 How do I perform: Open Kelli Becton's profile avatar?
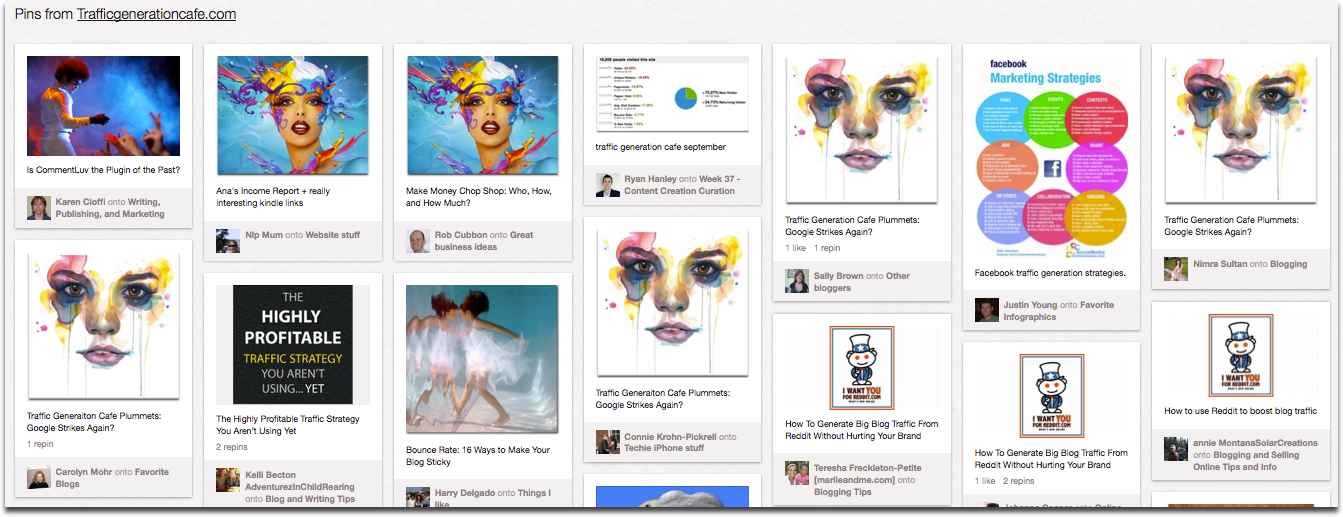click(x=228, y=480)
